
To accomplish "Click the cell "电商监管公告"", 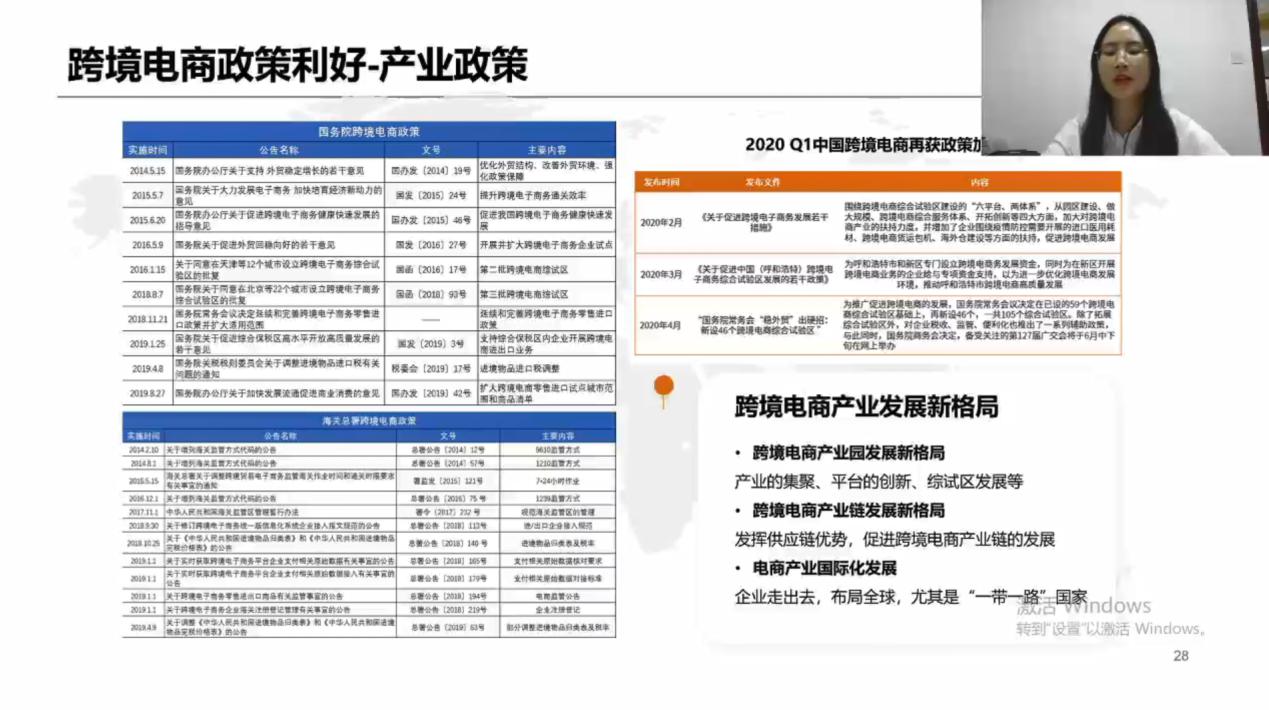I will tap(558, 596).
